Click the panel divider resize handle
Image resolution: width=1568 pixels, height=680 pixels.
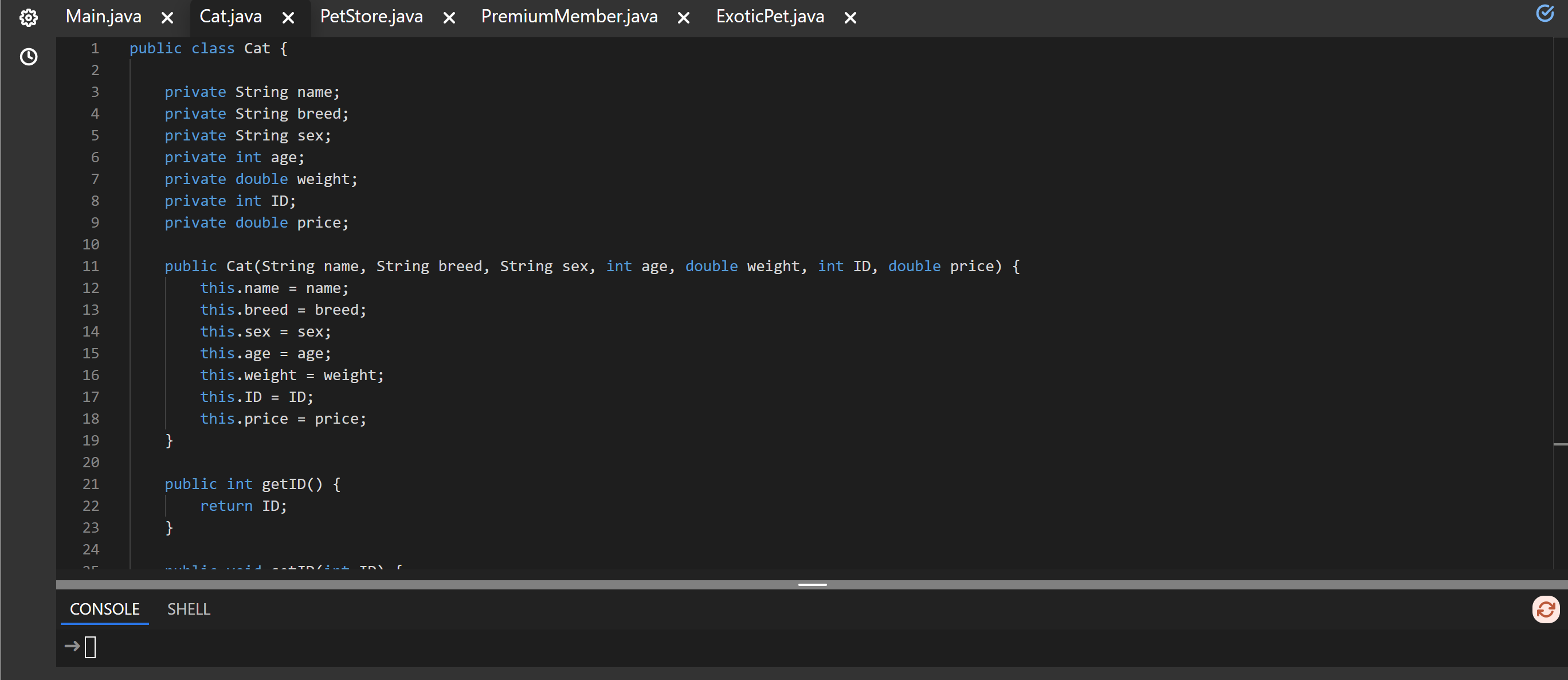[x=812, y=584]
